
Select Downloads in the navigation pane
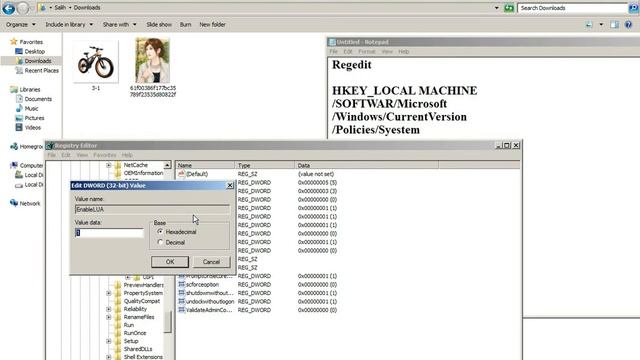(x=38, y=61)
